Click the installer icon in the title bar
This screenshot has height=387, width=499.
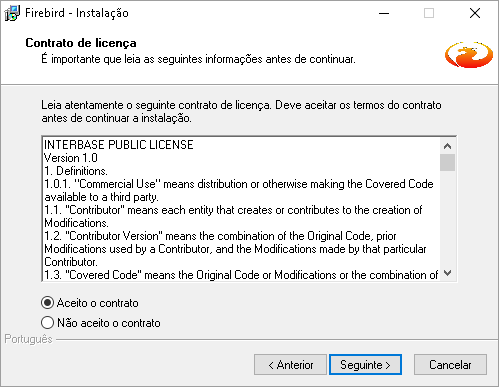12,13
